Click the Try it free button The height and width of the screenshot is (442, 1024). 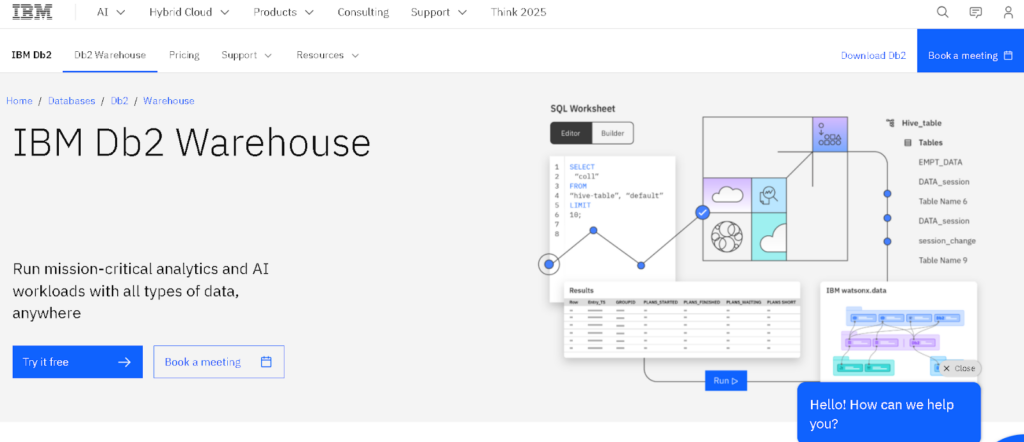coord(77,362)
